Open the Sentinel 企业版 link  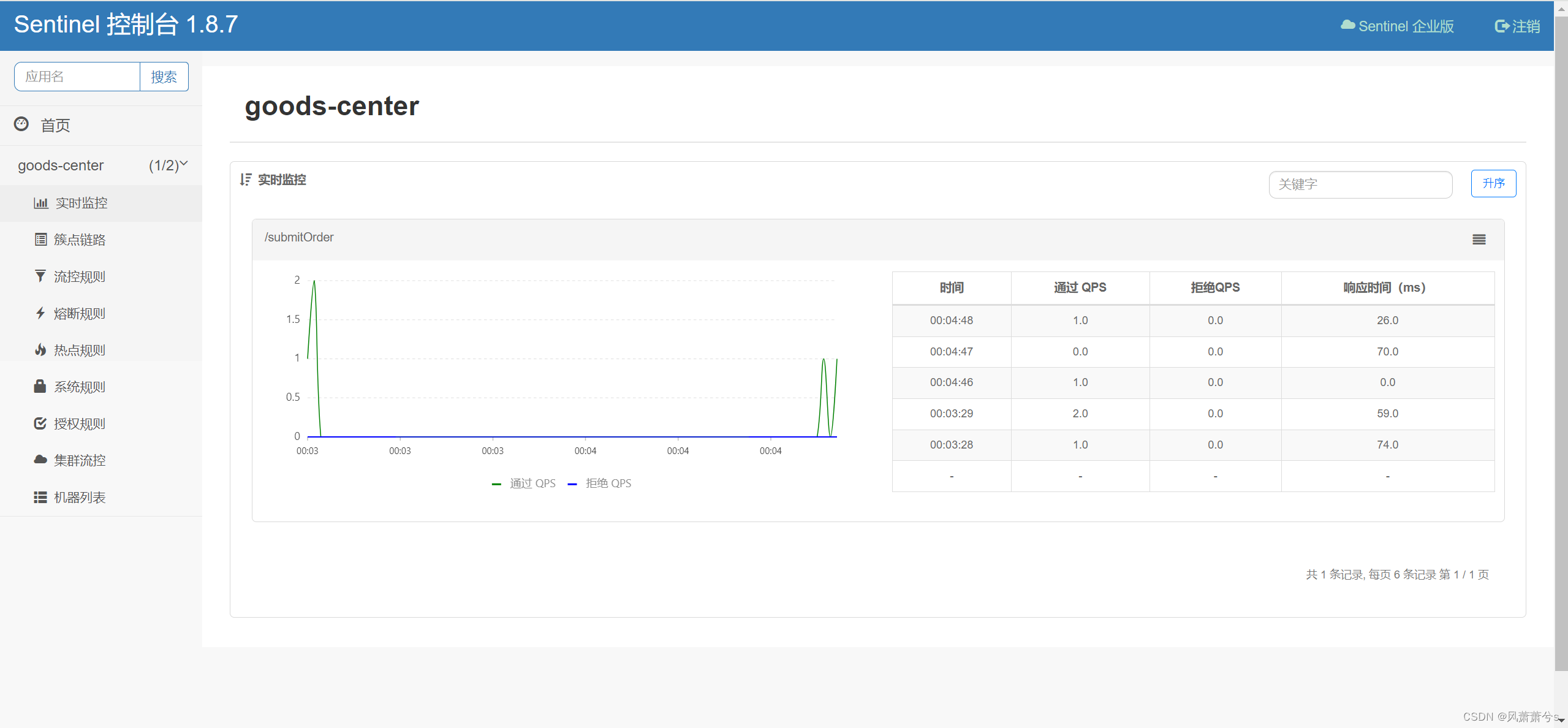tap(1398, 26)
